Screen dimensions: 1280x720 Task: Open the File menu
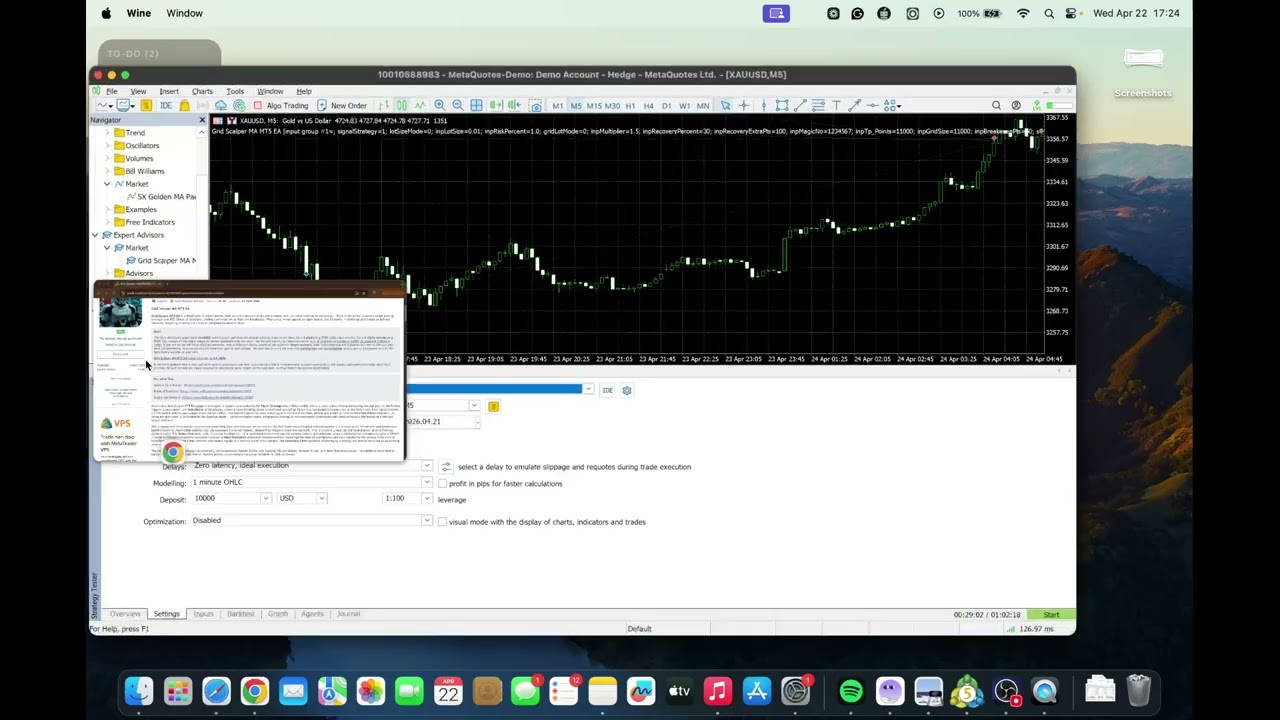coord(112,91)
